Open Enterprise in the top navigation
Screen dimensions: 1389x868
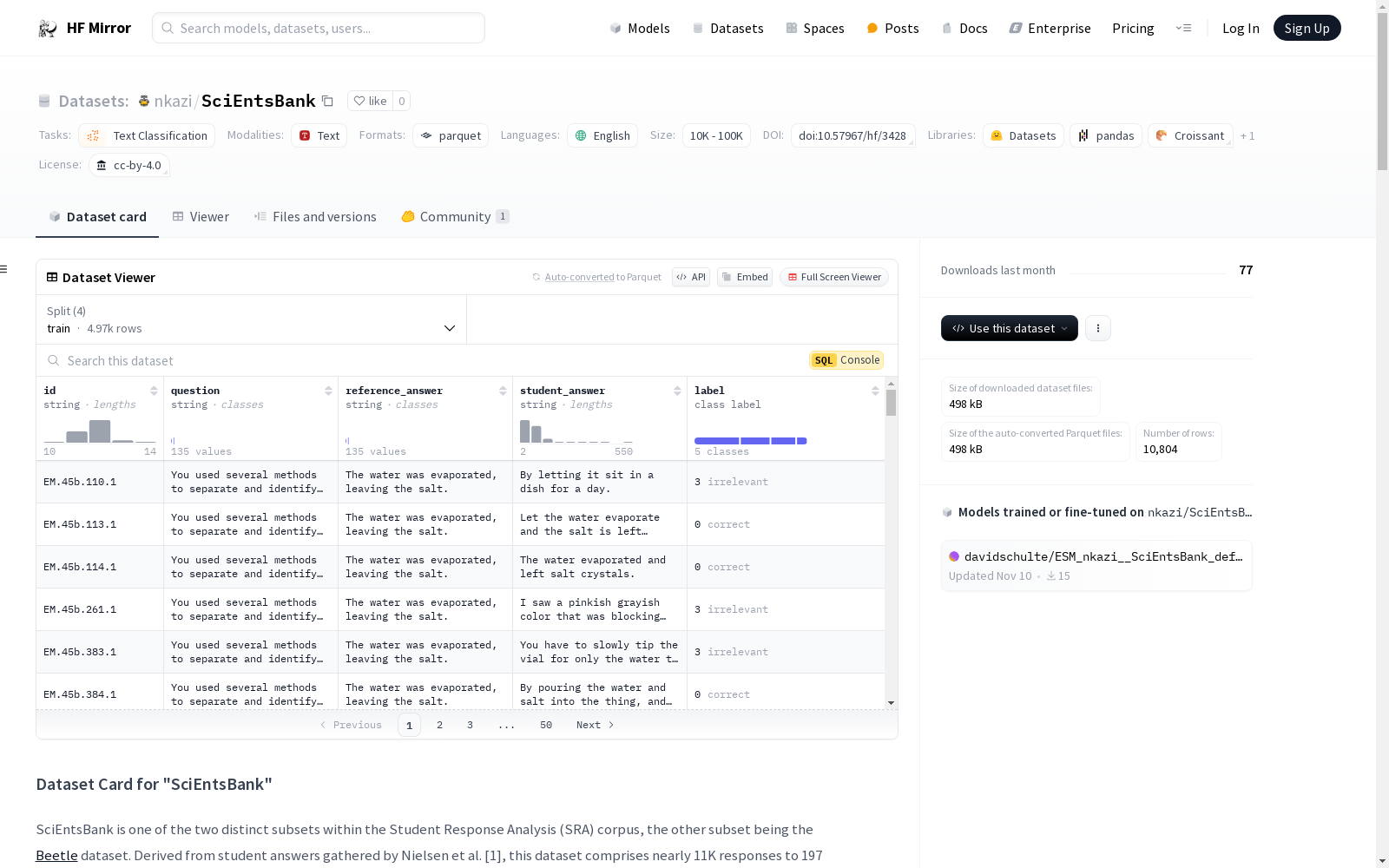pos(1050,28)
